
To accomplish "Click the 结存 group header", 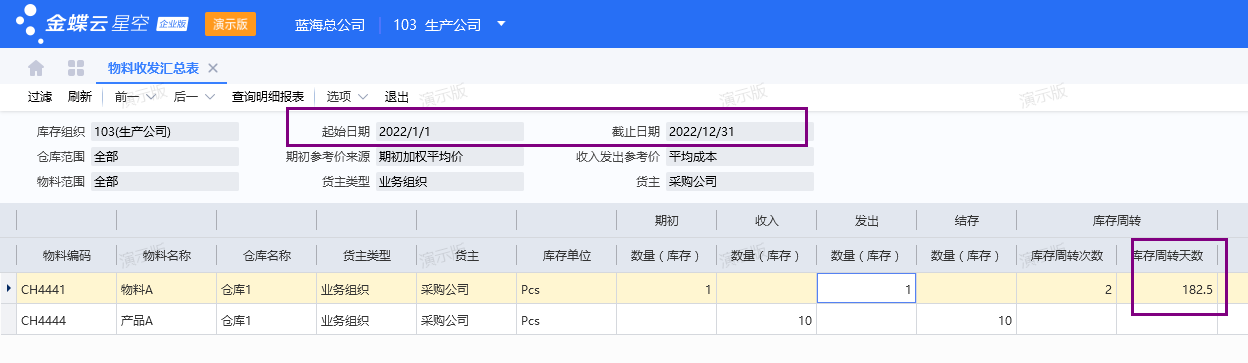I will click(x=967, y=220).
